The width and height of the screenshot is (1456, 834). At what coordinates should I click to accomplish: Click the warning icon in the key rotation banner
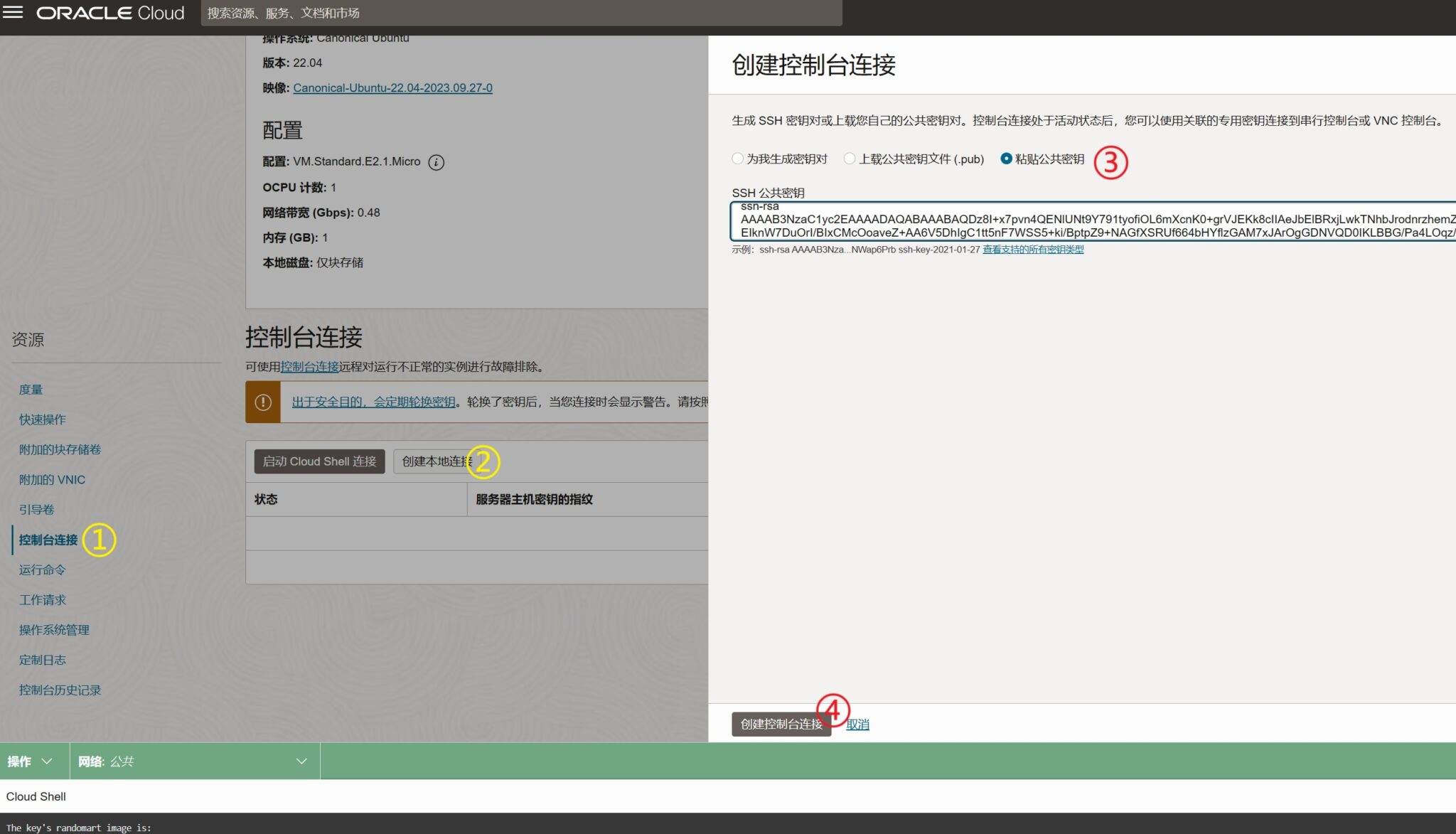pyautogui.click(x=263, y=402)
